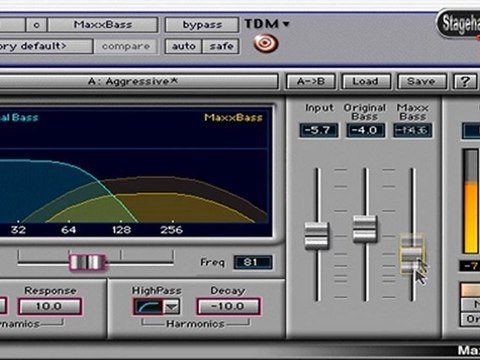Image resolution: width=480 pixels, height=360 pixels.
Task: Click the HighPass filter curve icon
Action: click(149, 307)
